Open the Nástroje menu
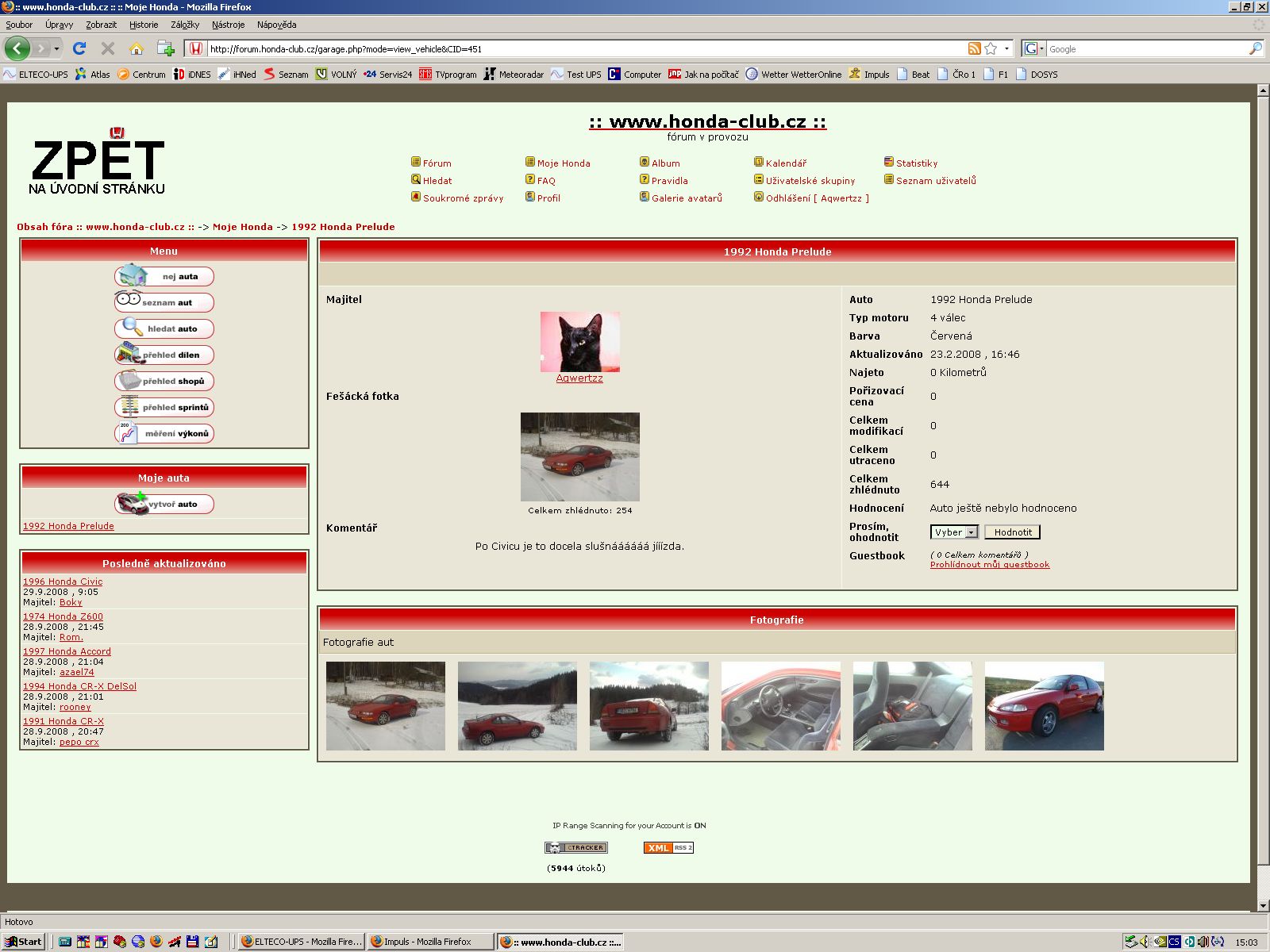This screenshot has width=1270, height=952. click(228, 25)
